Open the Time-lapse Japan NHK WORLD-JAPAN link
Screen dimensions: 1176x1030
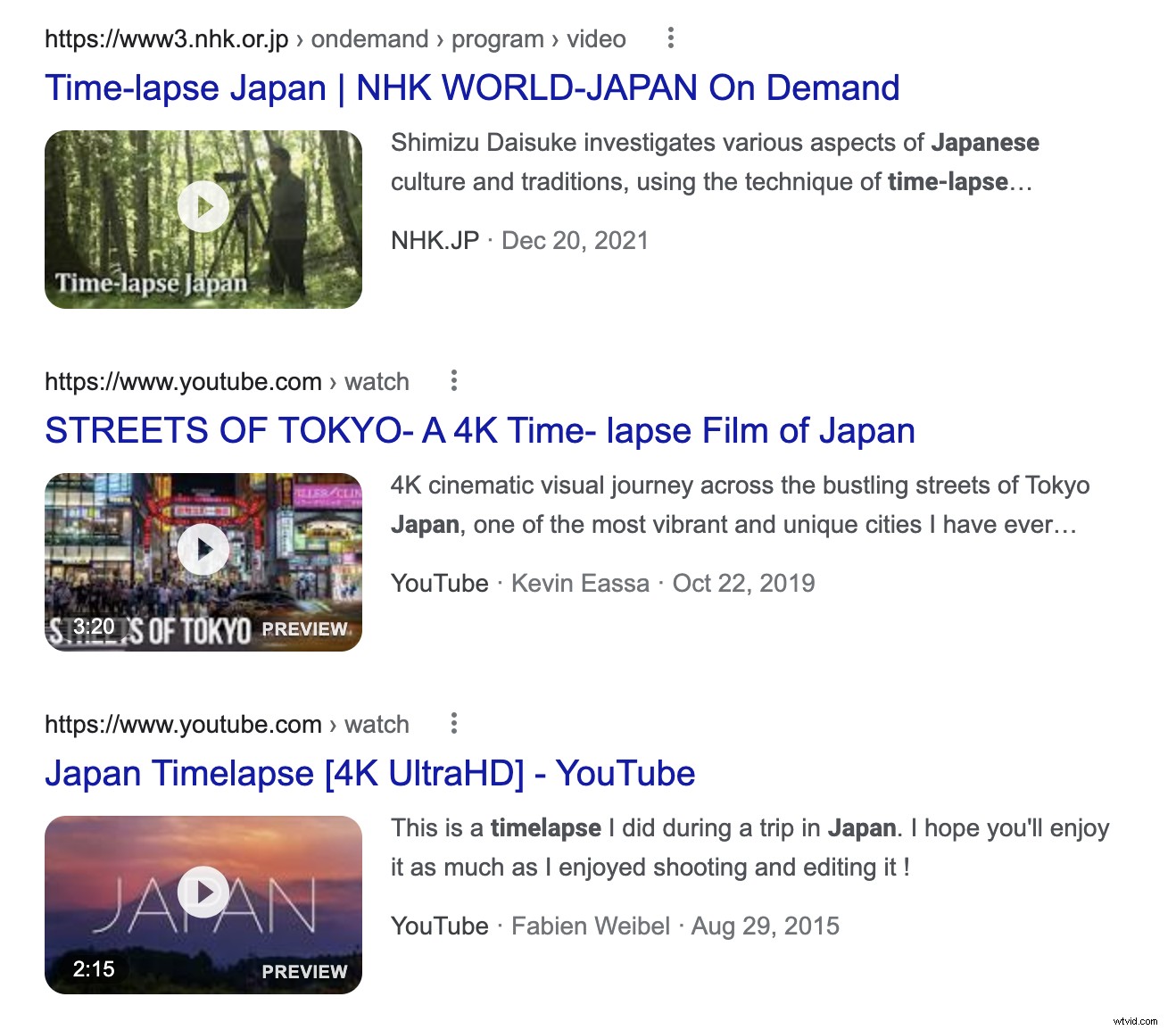[472, 87]
